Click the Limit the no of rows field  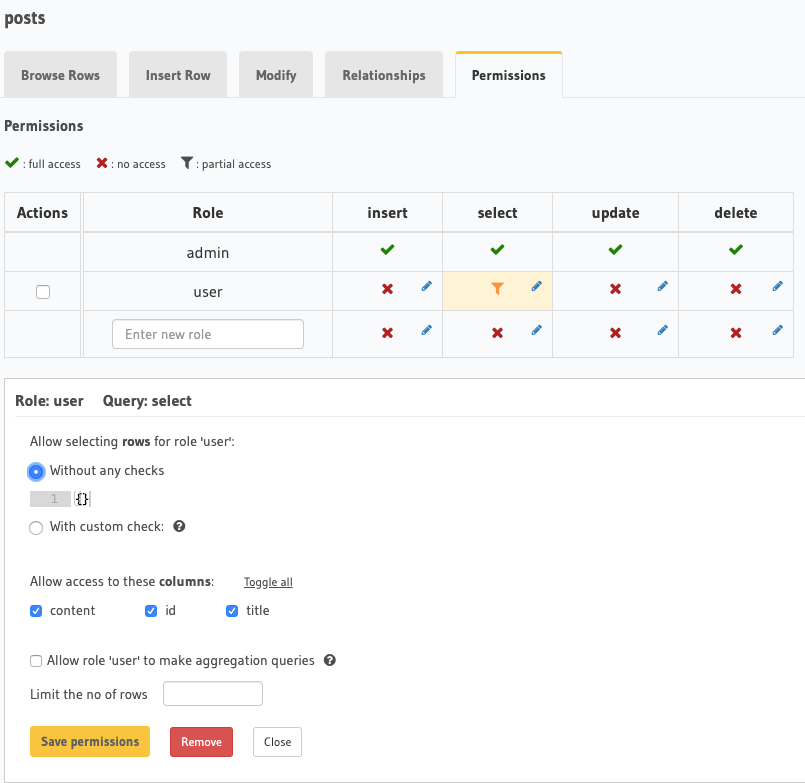pyautogui.click(x=213, y=694)
